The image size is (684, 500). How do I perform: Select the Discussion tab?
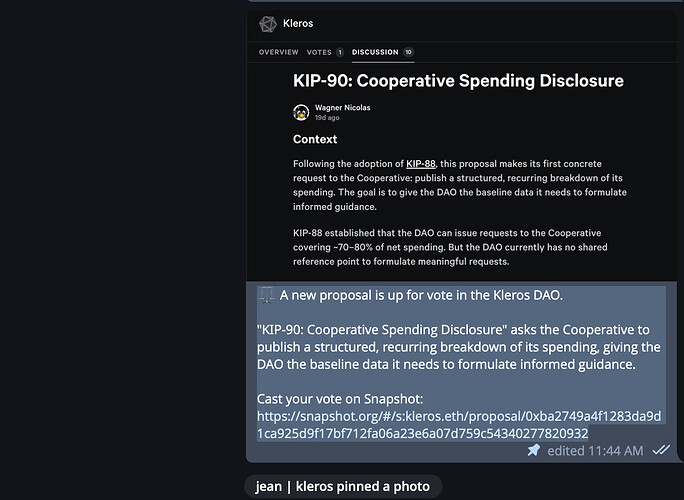pos(375,52)
